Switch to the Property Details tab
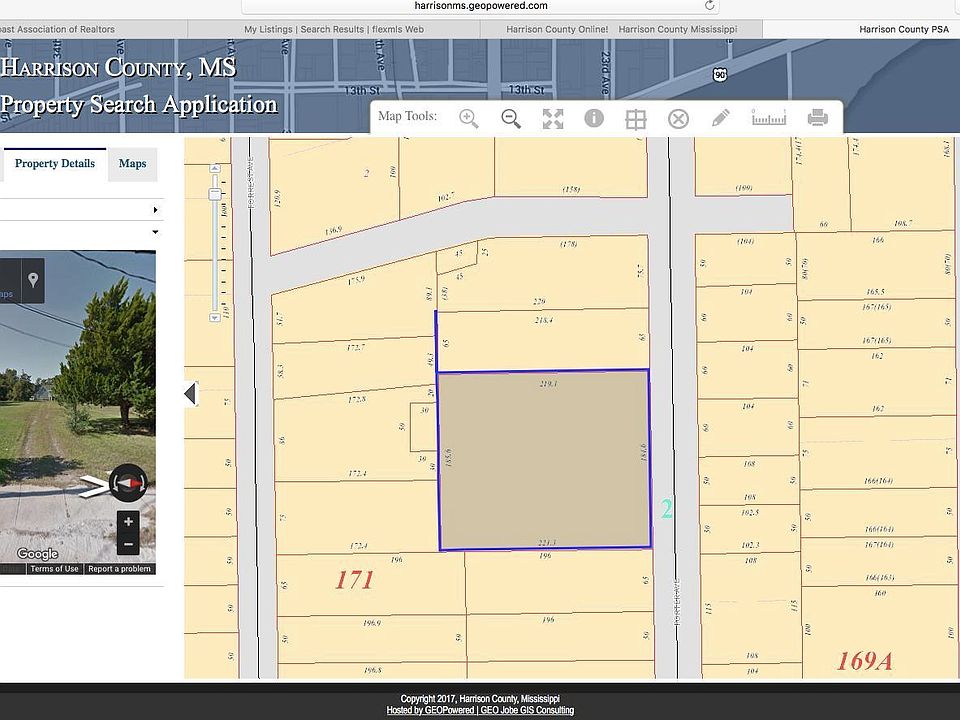The height and width of the screenshot is (720, 960). point(54,164)
